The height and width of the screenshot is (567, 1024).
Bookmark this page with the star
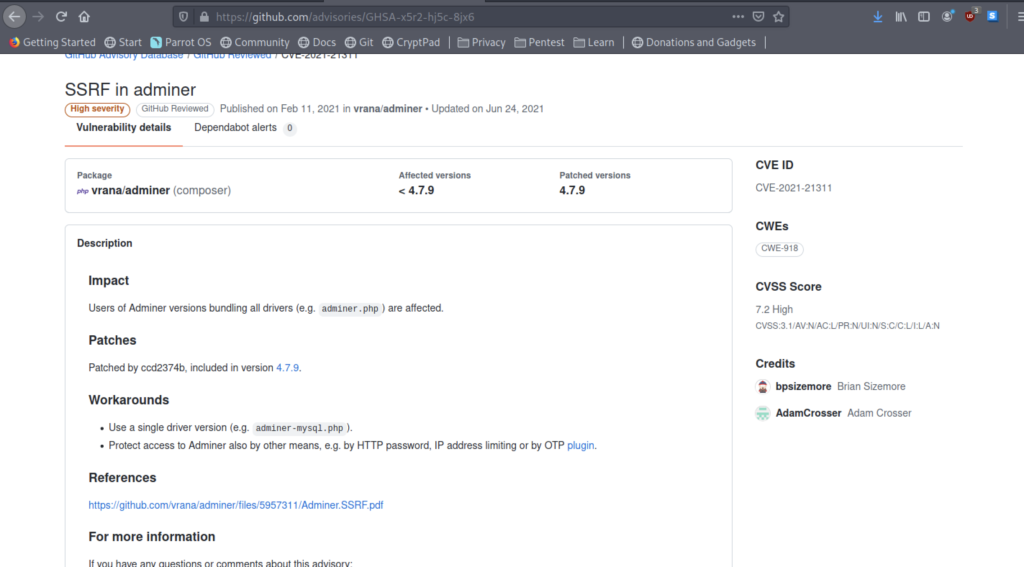(x=778, y=17)
